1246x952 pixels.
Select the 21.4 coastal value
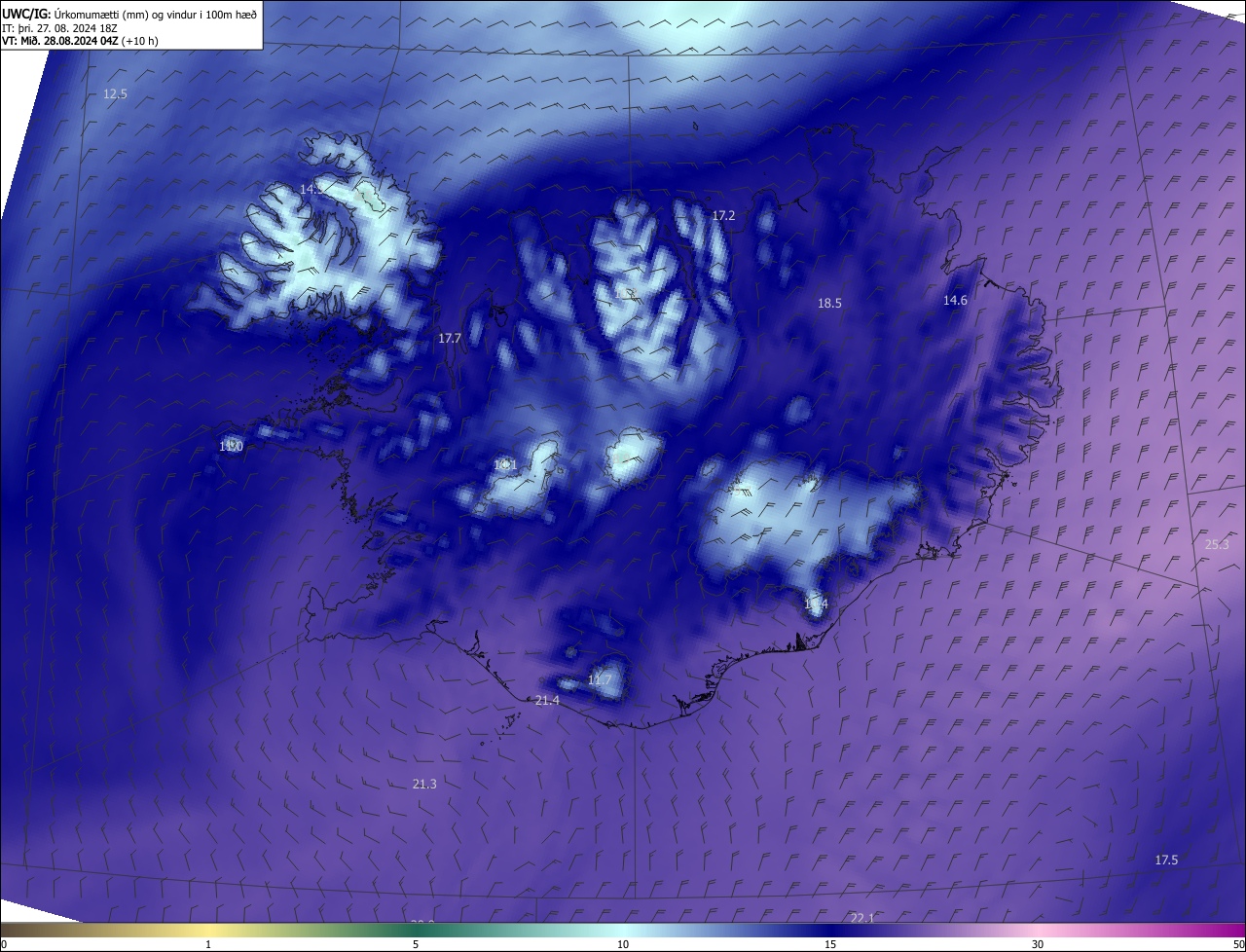click(547, 701)
